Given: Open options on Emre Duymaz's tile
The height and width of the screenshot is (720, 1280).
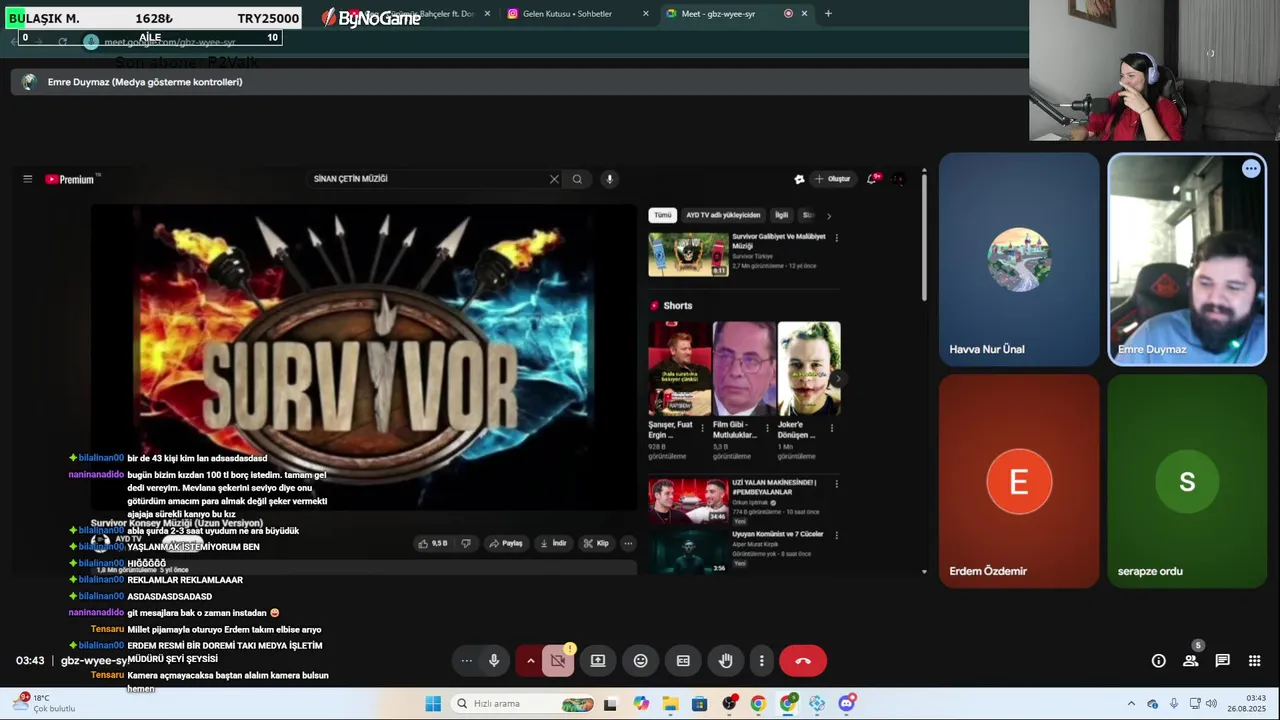Looking at the screenshot, I should point(1251,169).
